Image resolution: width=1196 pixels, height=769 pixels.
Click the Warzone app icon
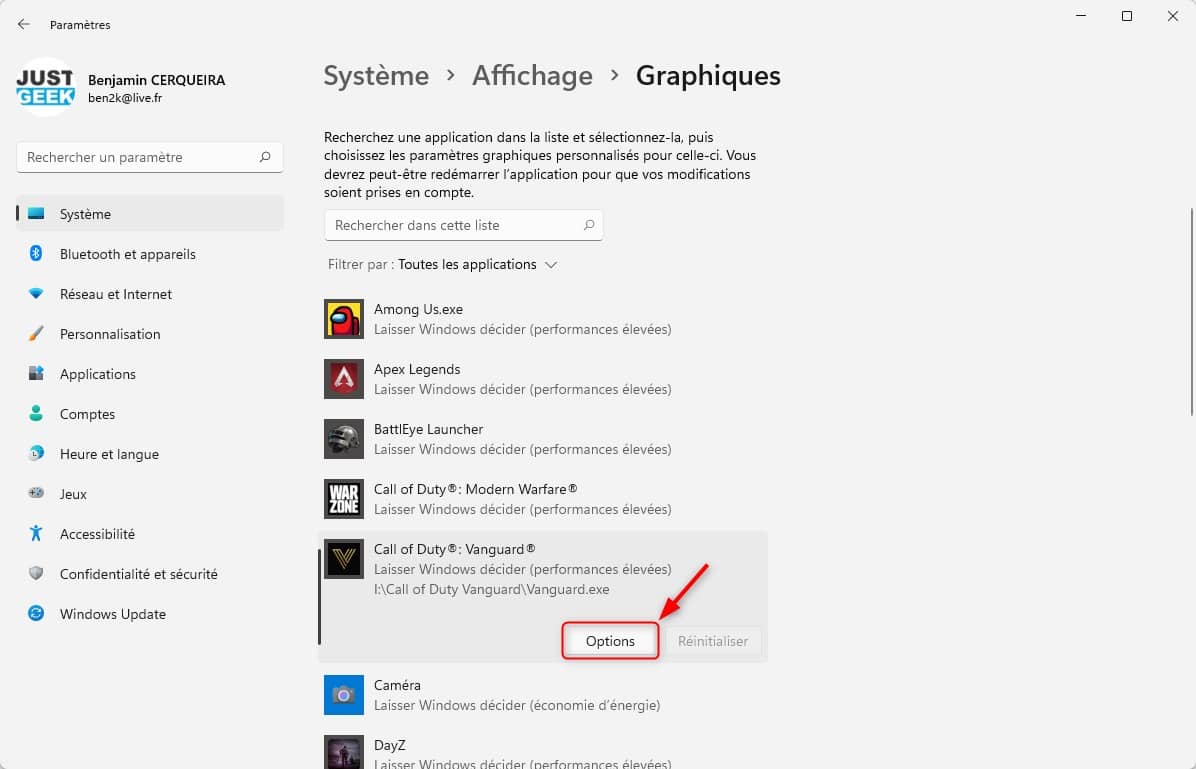click(344, 499)
